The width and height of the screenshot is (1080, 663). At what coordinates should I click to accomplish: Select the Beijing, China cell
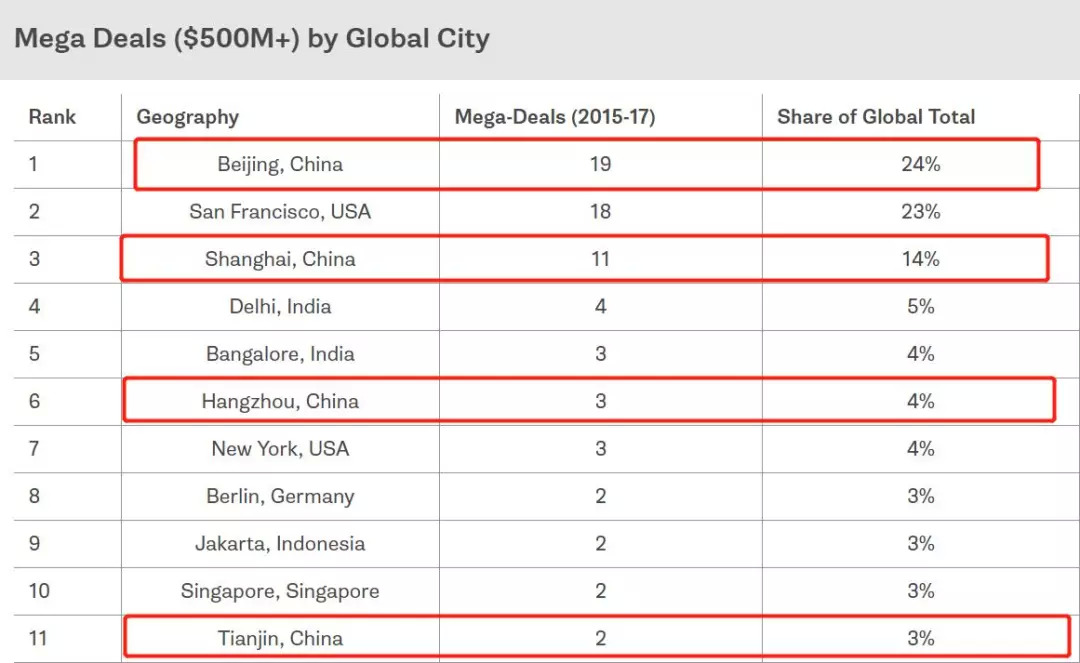pyautogui.click(x=280, y=164)
